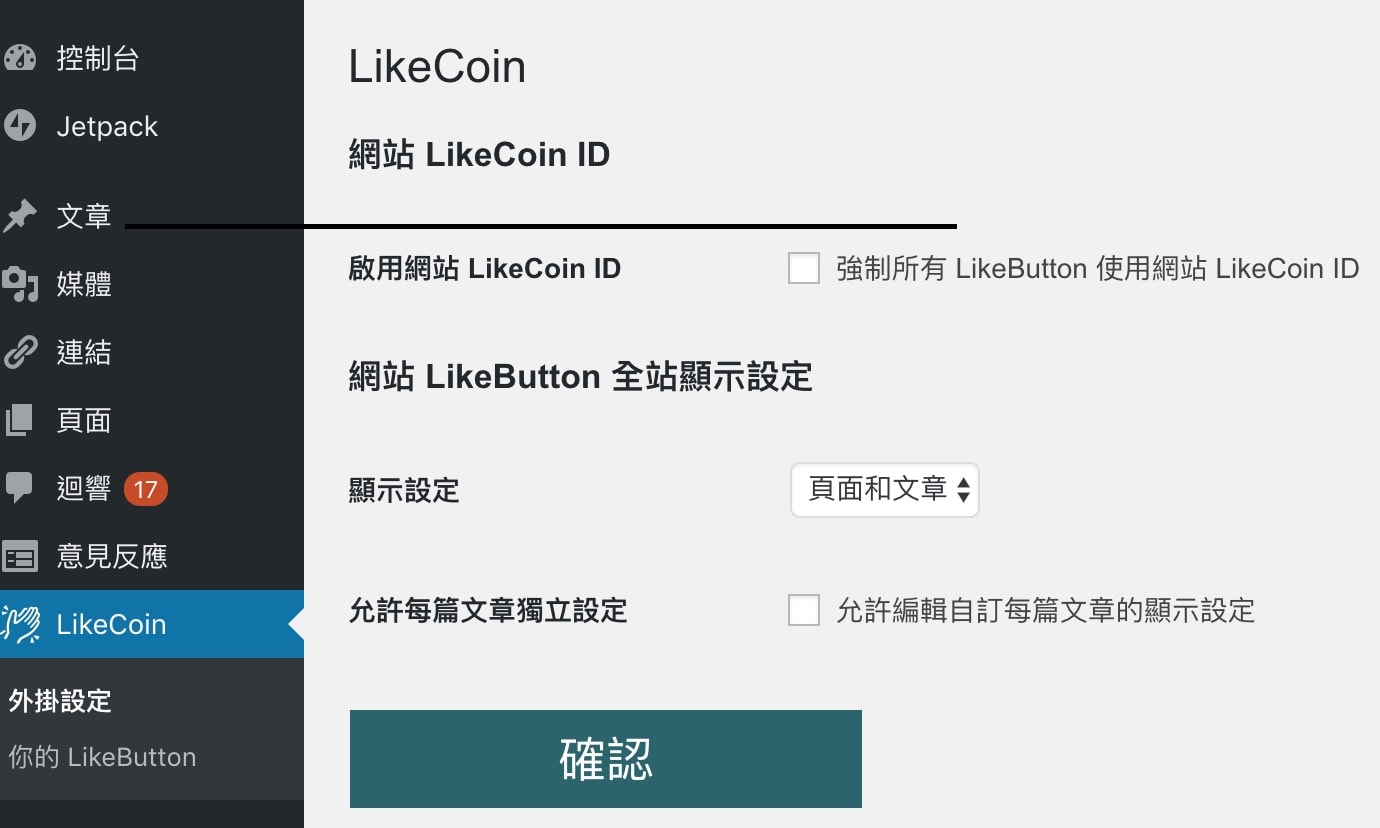1380x828 pixels.
Task: Click the pushpin icon for 文章
Action: 20,216
